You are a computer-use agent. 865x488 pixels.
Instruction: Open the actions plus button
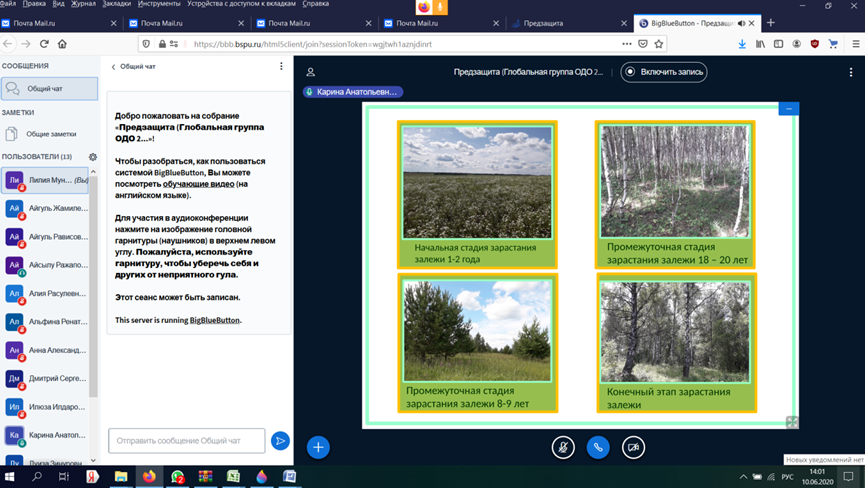pyautogui.click(x=318, y=447)
